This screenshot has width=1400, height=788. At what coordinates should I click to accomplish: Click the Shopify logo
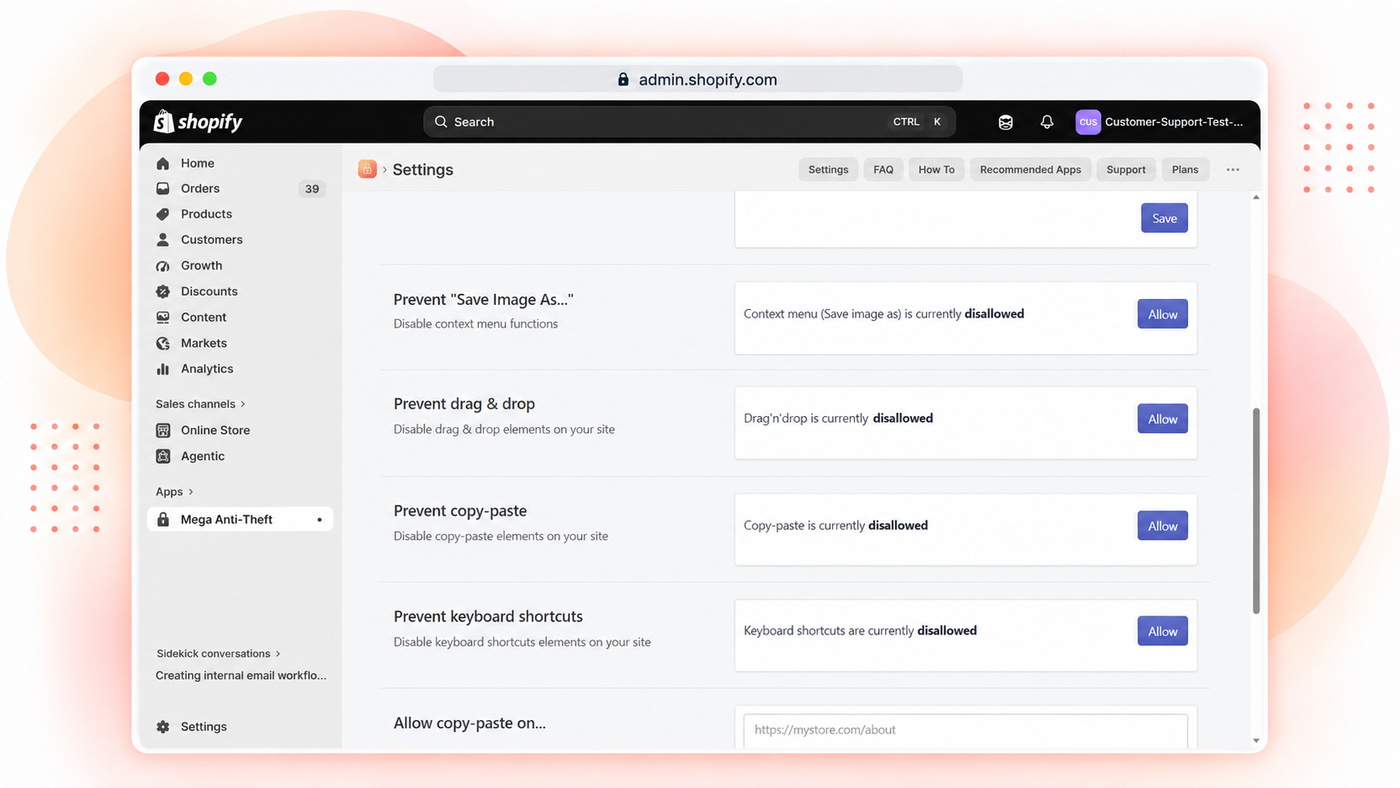[x=198, y=122]
